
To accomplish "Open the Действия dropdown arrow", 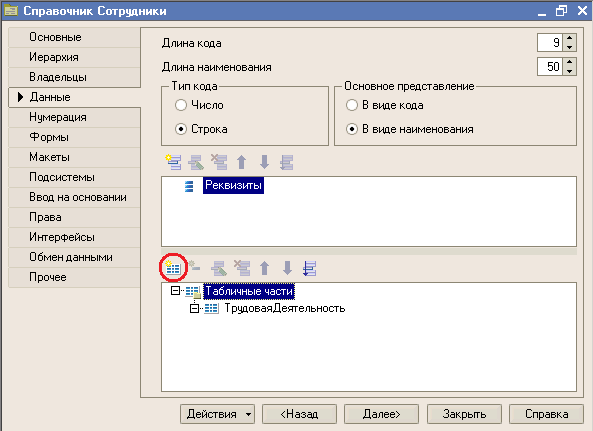I will [248, 414].
